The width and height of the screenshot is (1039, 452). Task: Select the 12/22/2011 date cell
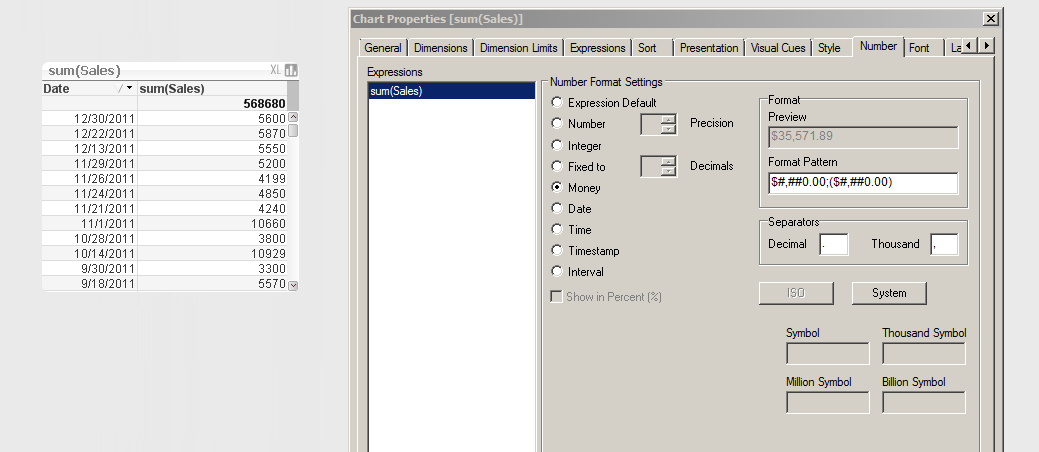coord(89,133)
